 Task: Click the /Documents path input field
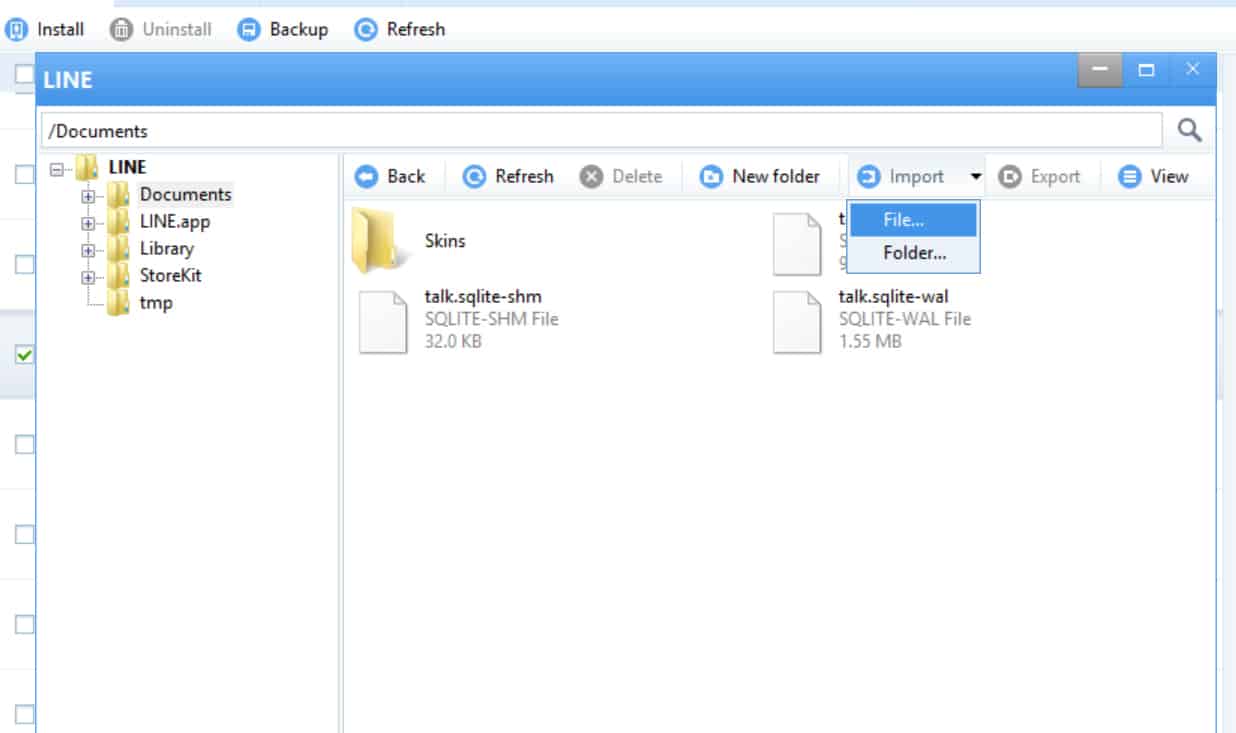(600, 131)
